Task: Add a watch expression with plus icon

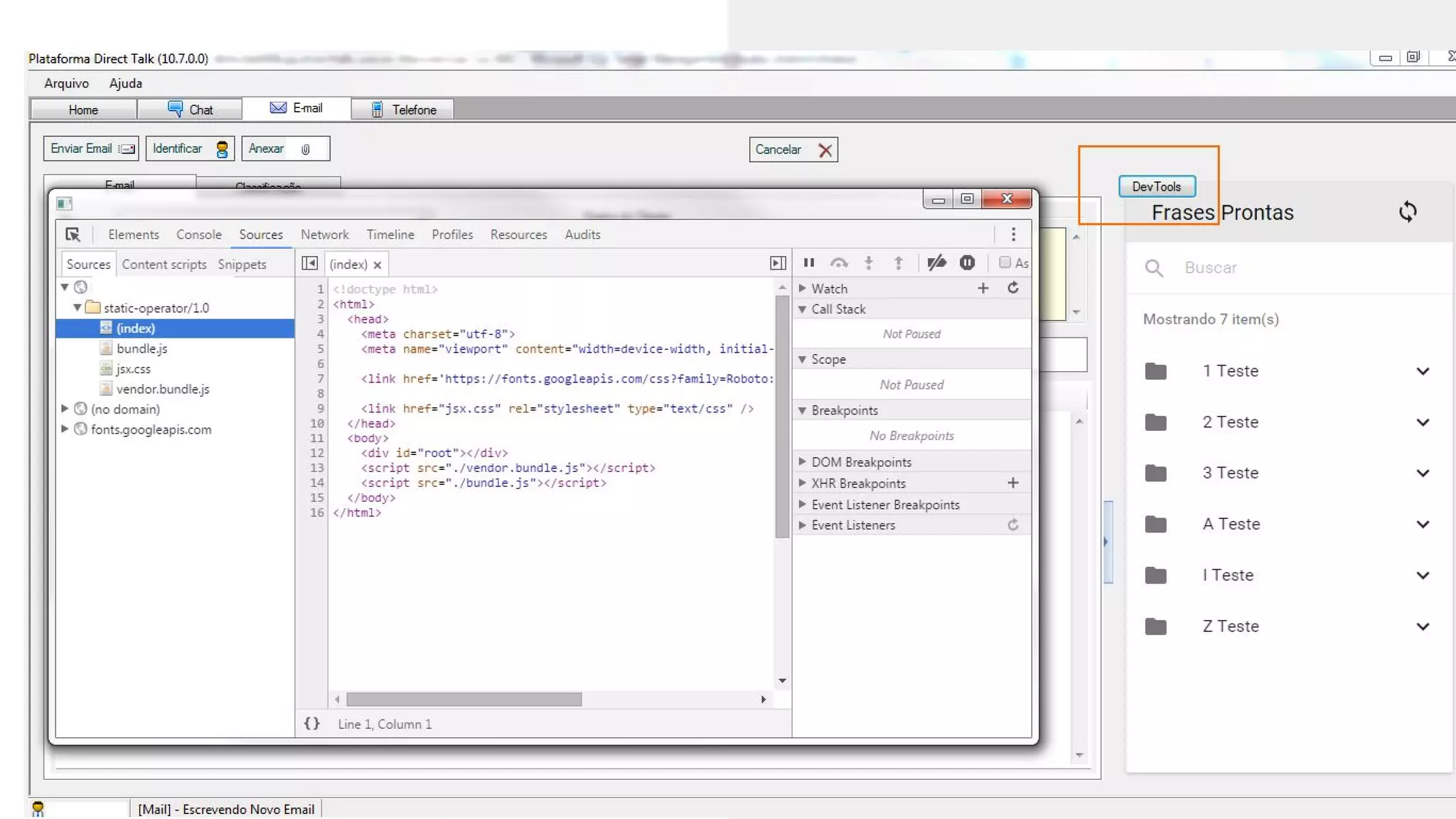Action: 983,288
